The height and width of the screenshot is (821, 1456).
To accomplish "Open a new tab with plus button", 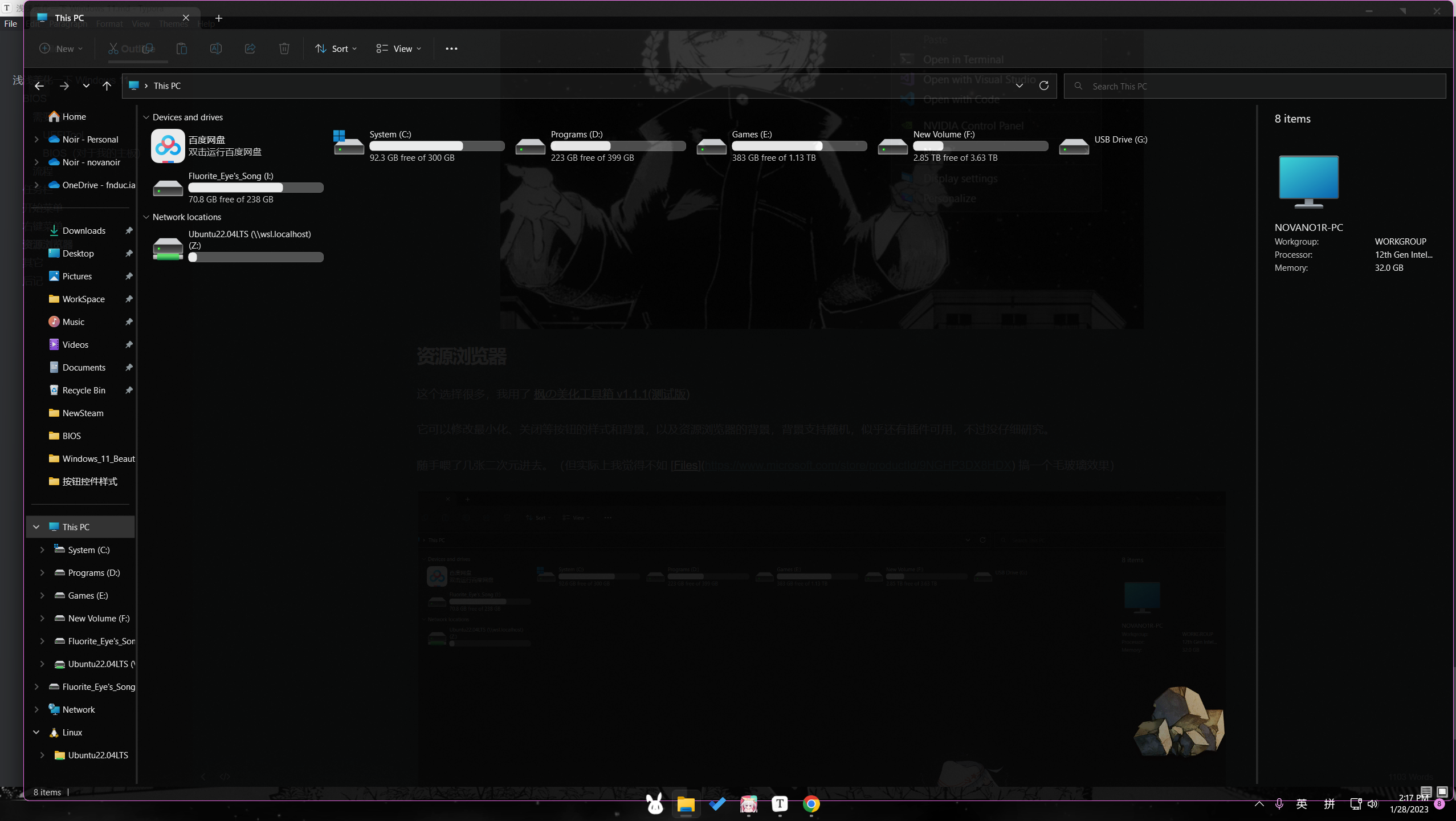I will tap(218, 18).
